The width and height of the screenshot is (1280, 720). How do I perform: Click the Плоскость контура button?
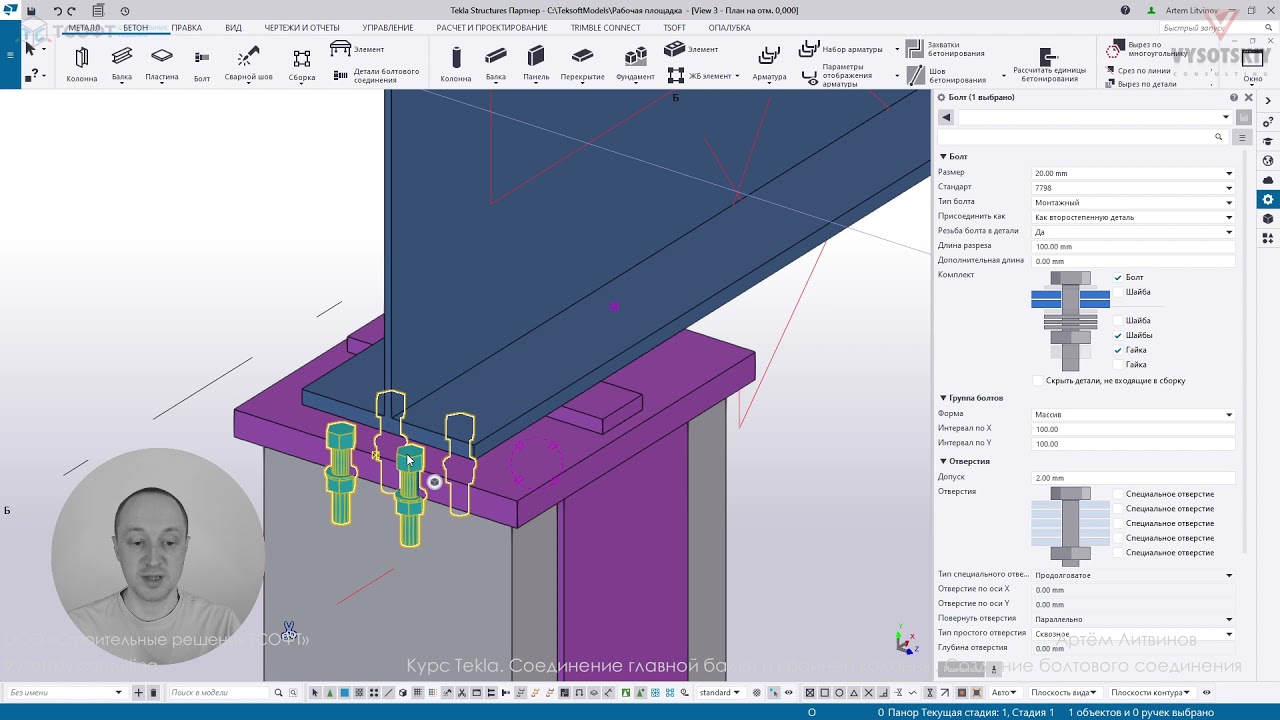coord(1150,692)
